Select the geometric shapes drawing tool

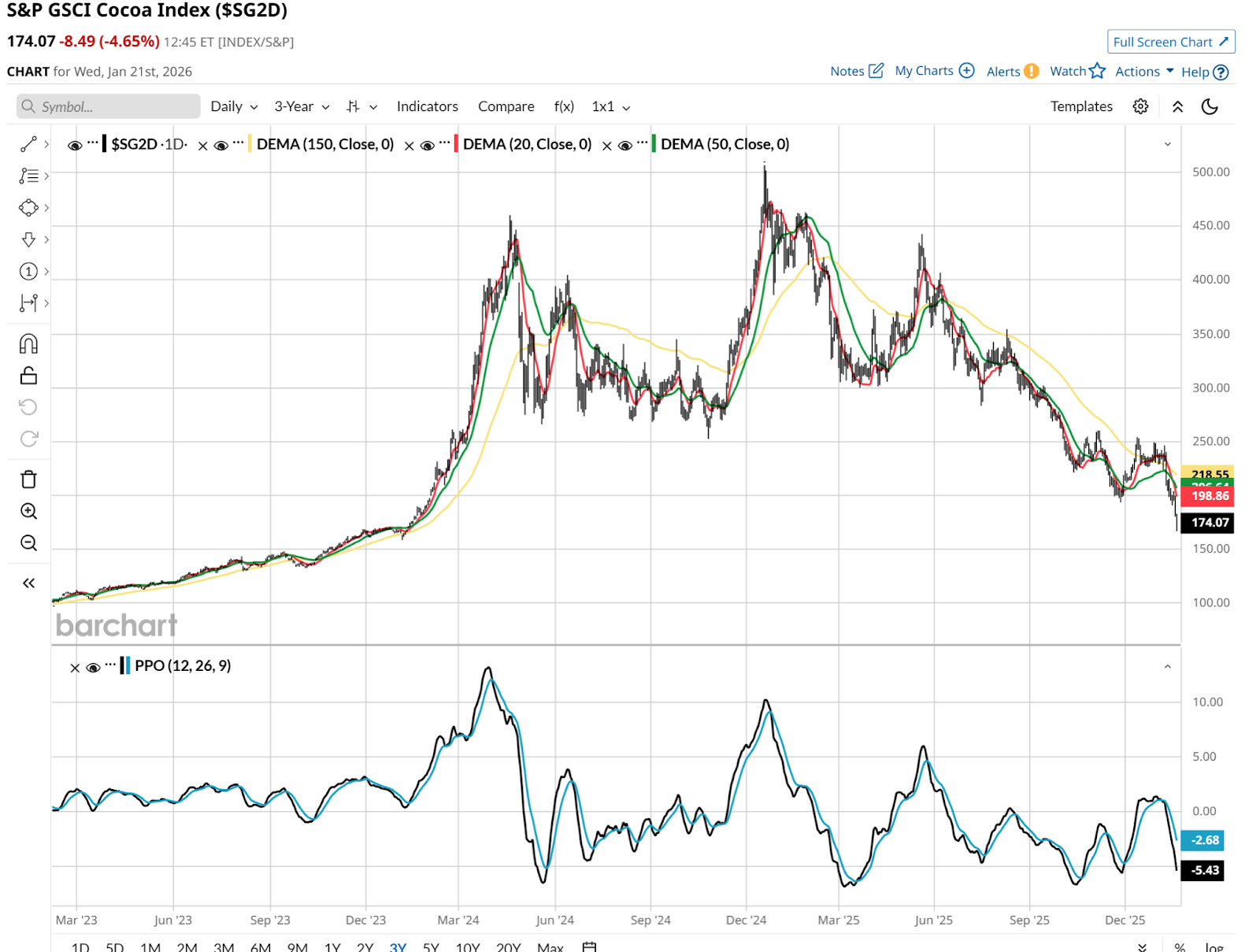click(28, 208)
